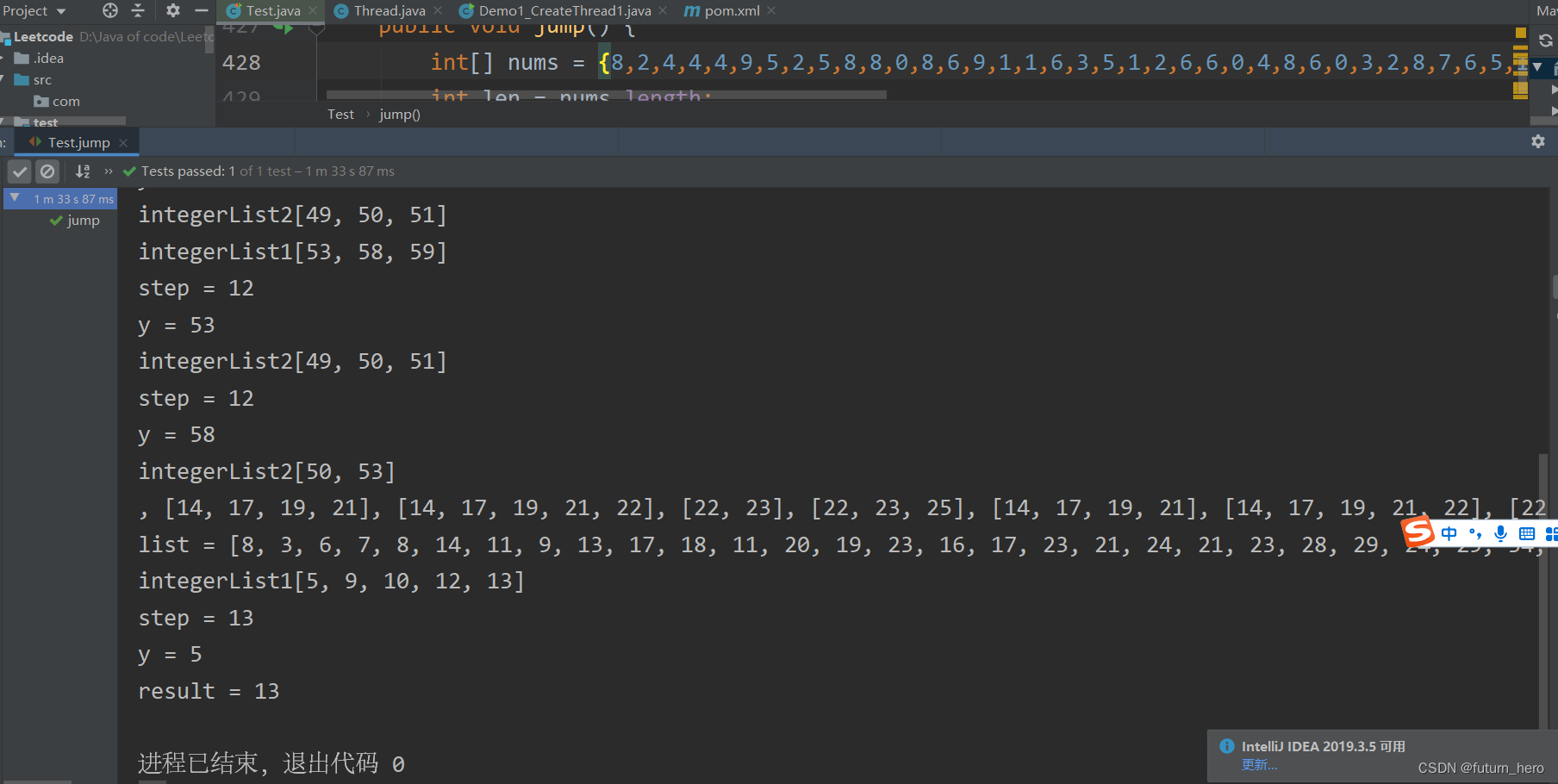Image resolution: width=1558 pixels, height=784 pixels.
Task: Click the locate/scroll-from-source target icon
Action: pyautogui.click(x=110, y=10)
